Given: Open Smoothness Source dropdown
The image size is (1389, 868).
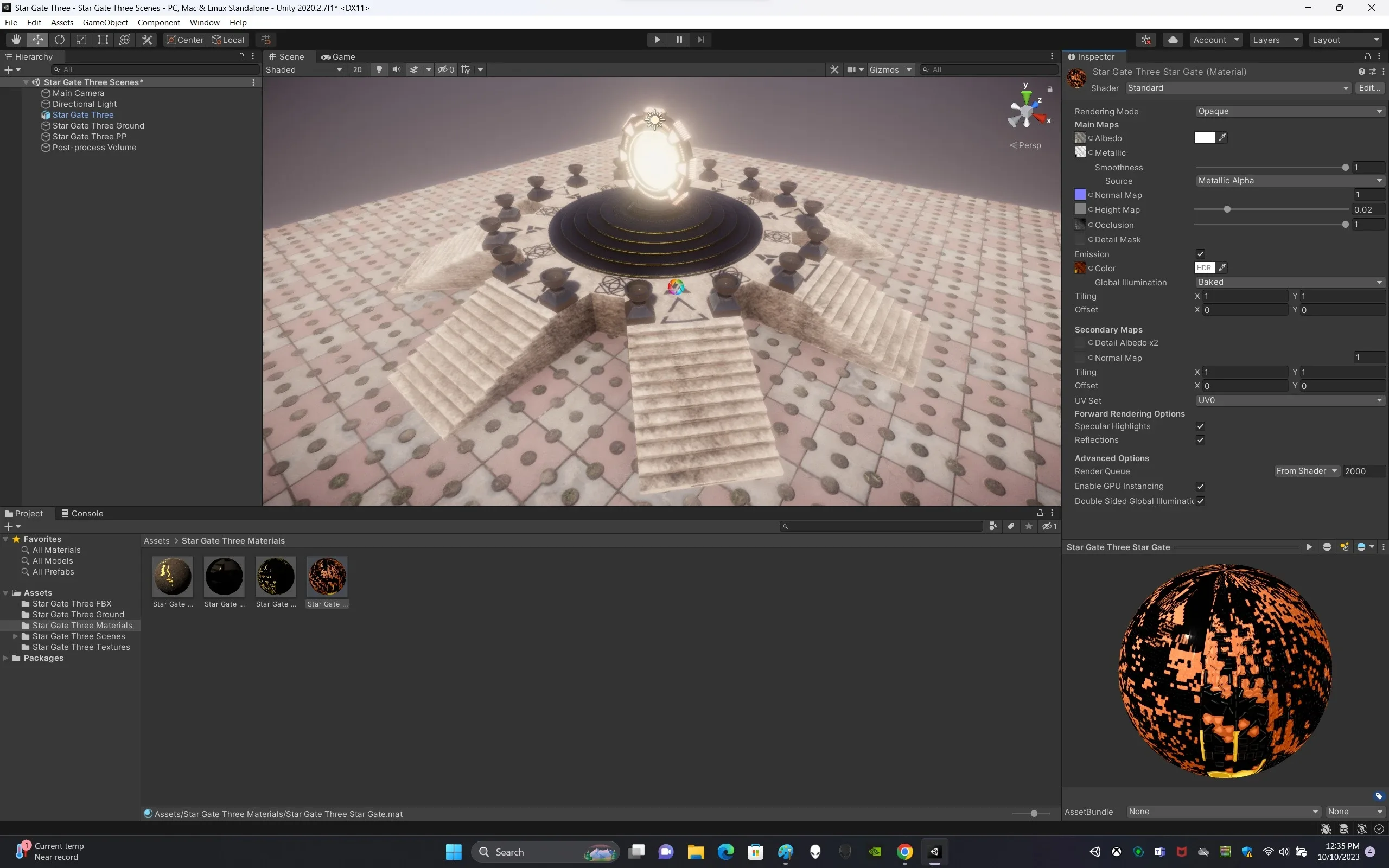Looking at the screenshot, I should click(x=1290, y=181).
